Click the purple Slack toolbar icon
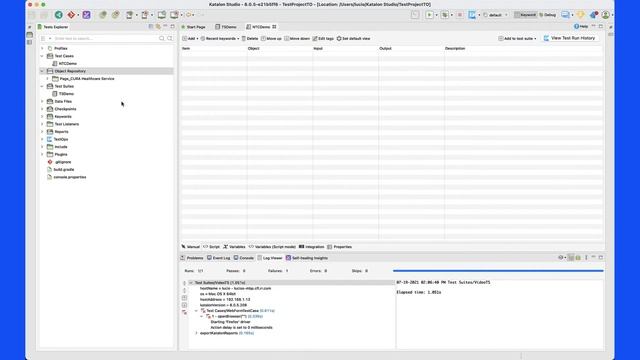This screenshot has height=360, width=640. point(87,15)
